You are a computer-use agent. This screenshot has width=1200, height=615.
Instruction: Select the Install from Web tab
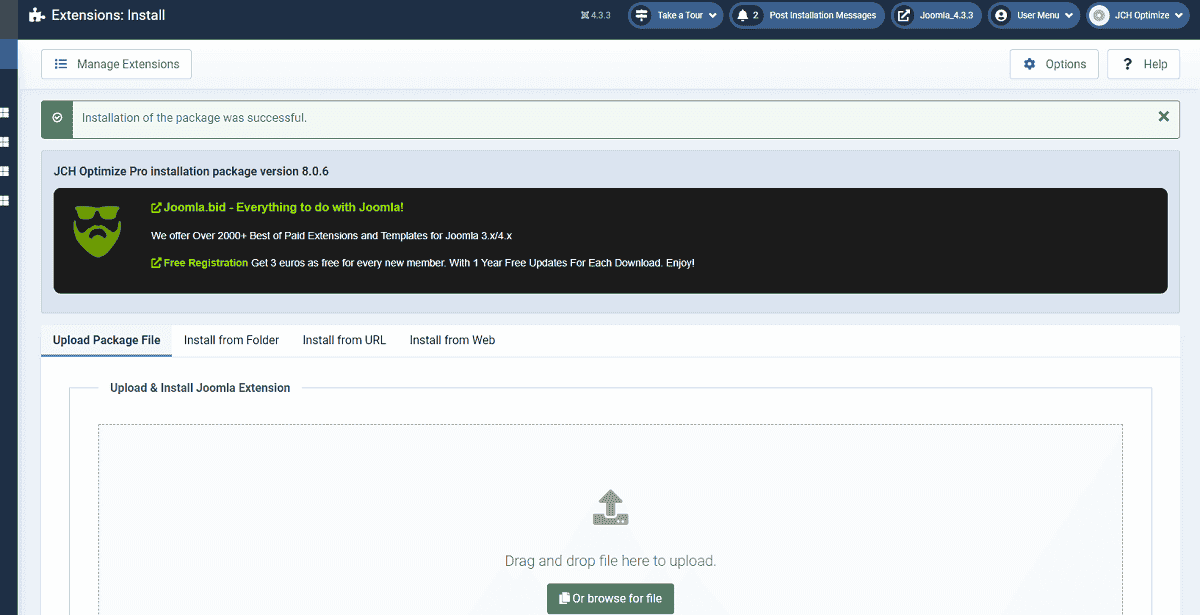click(x=452, y=340)
